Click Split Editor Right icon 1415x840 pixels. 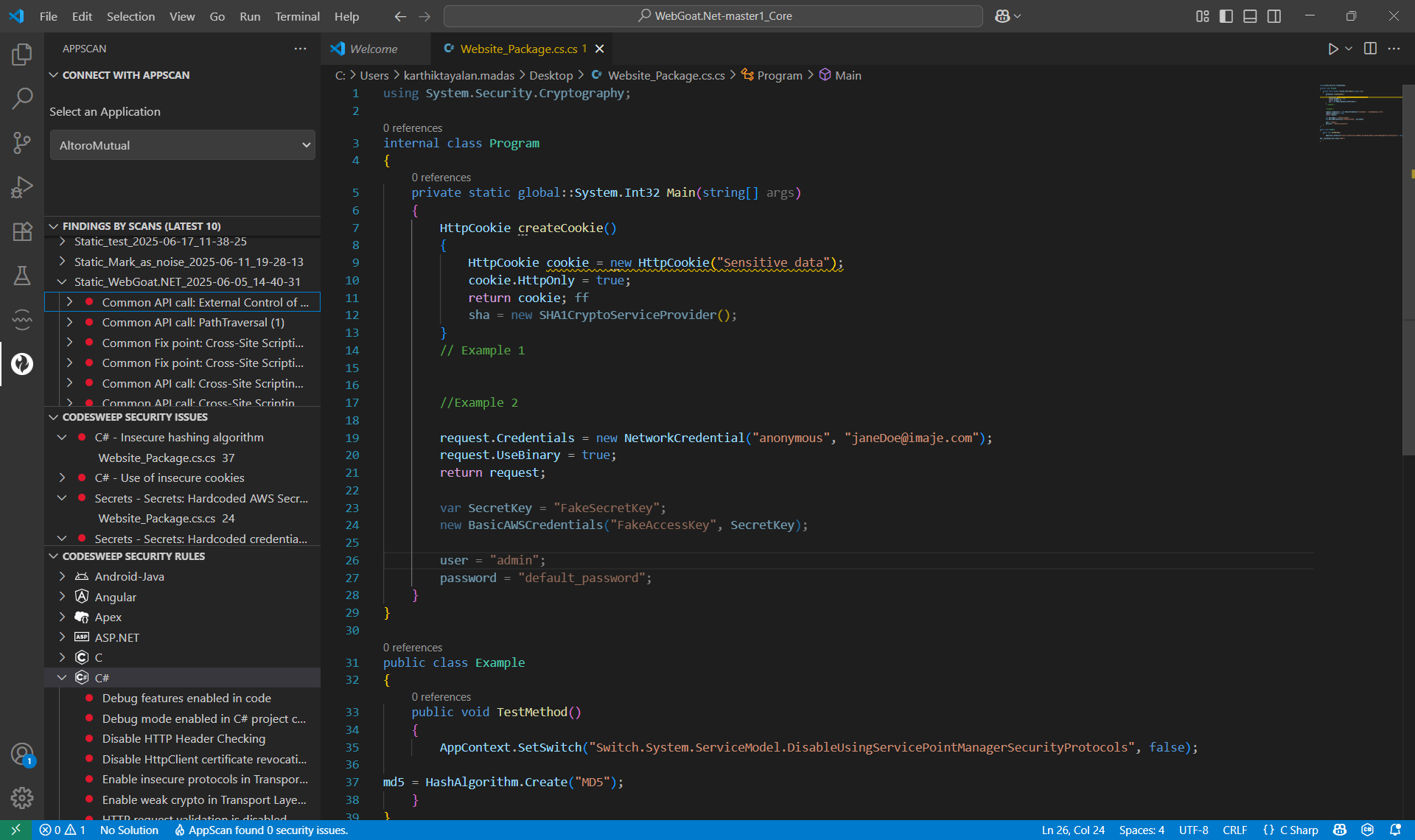[x=1370, y=49]
